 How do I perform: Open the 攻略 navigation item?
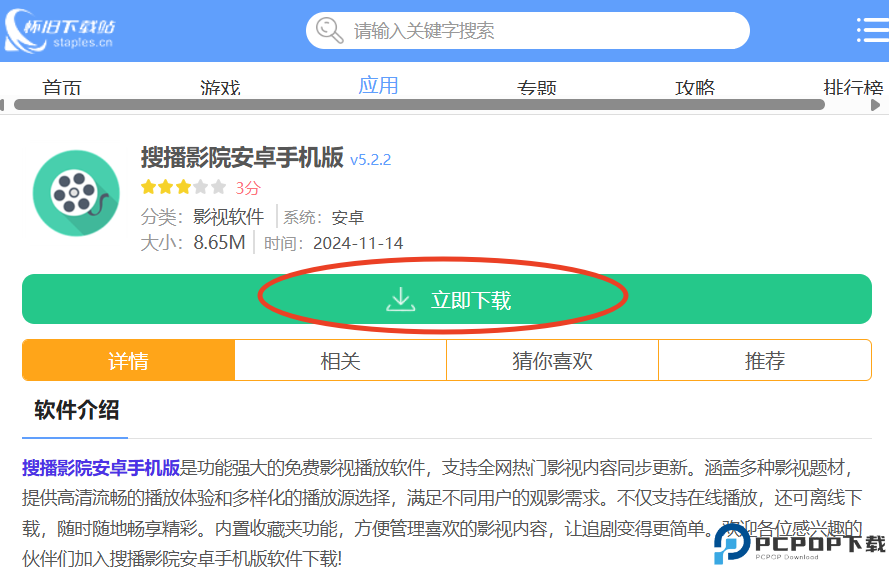coord(695,87)
